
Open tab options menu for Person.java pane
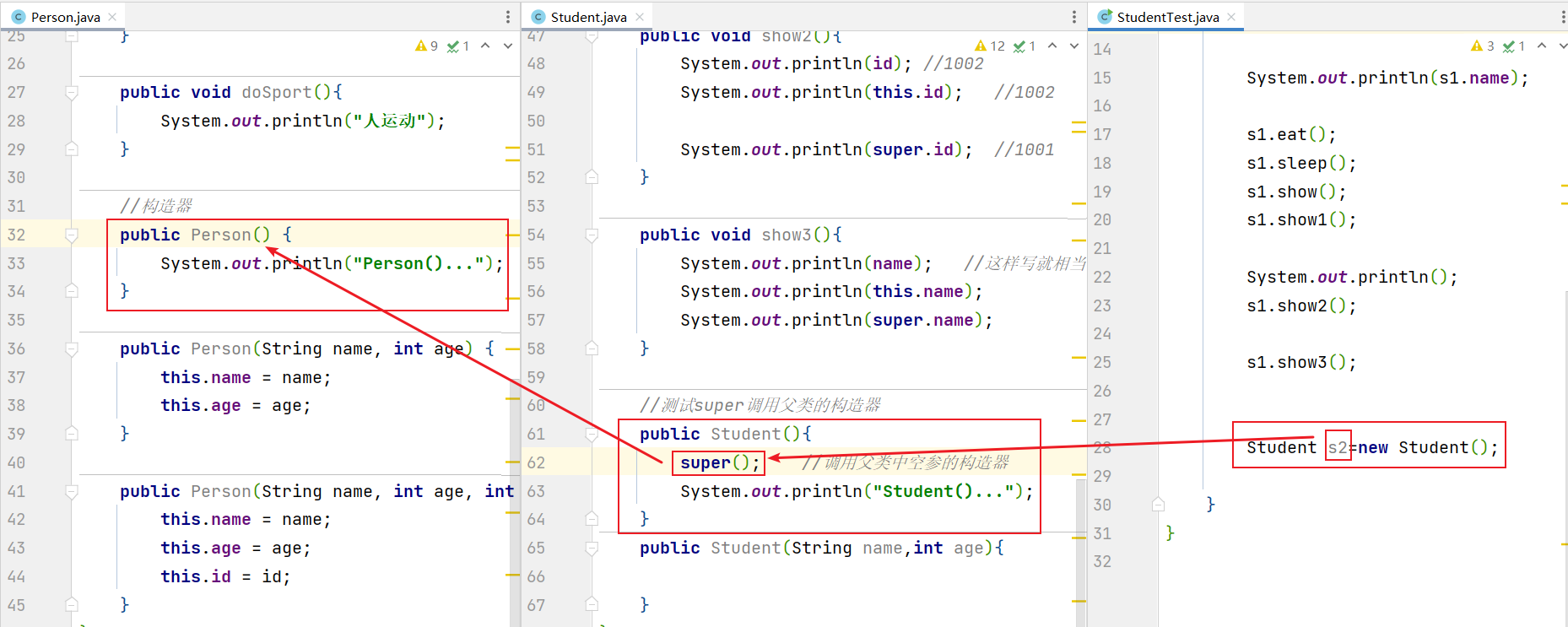tap(507, 17)
